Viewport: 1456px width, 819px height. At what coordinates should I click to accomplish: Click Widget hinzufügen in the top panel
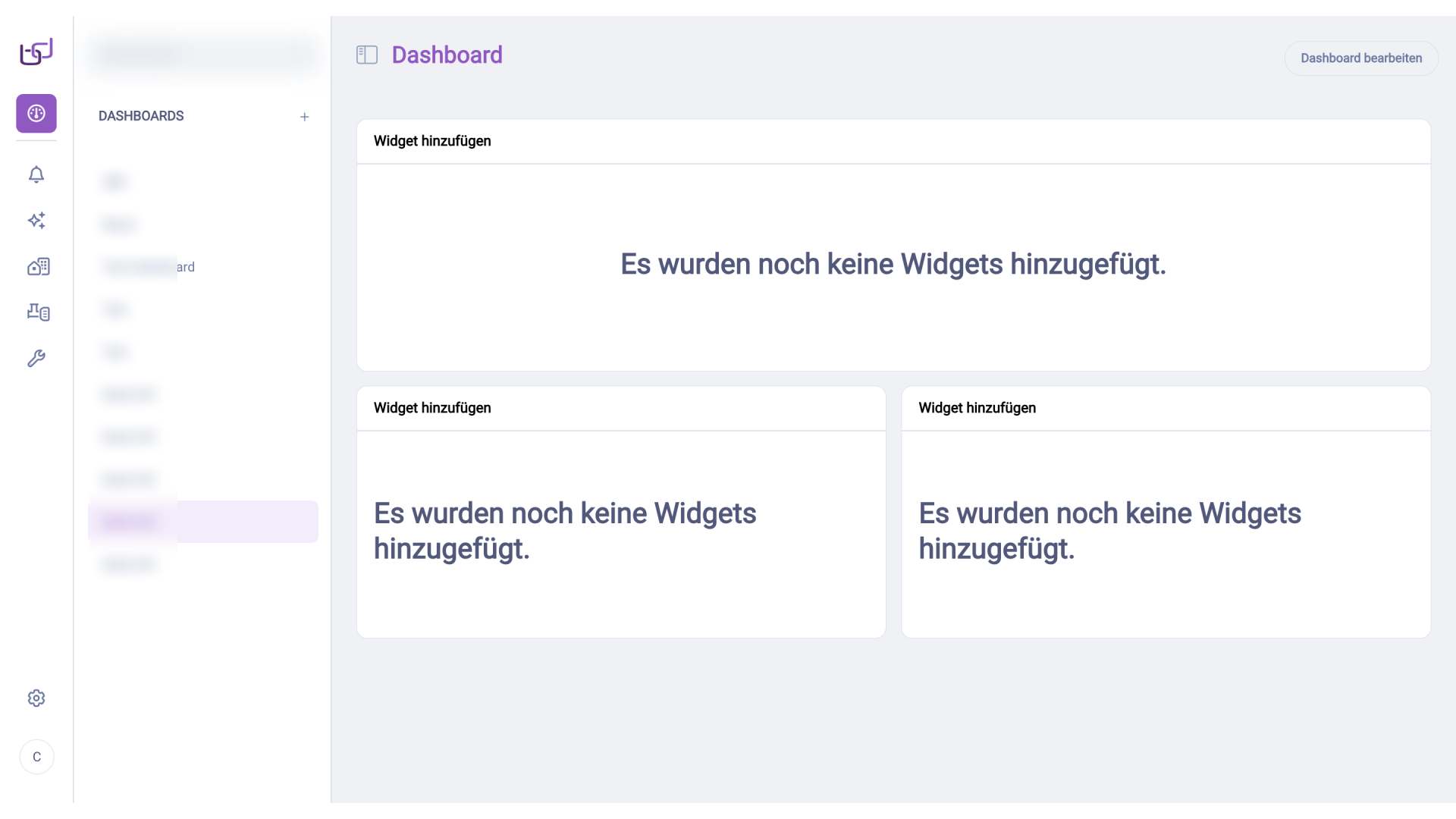[431, 141]
